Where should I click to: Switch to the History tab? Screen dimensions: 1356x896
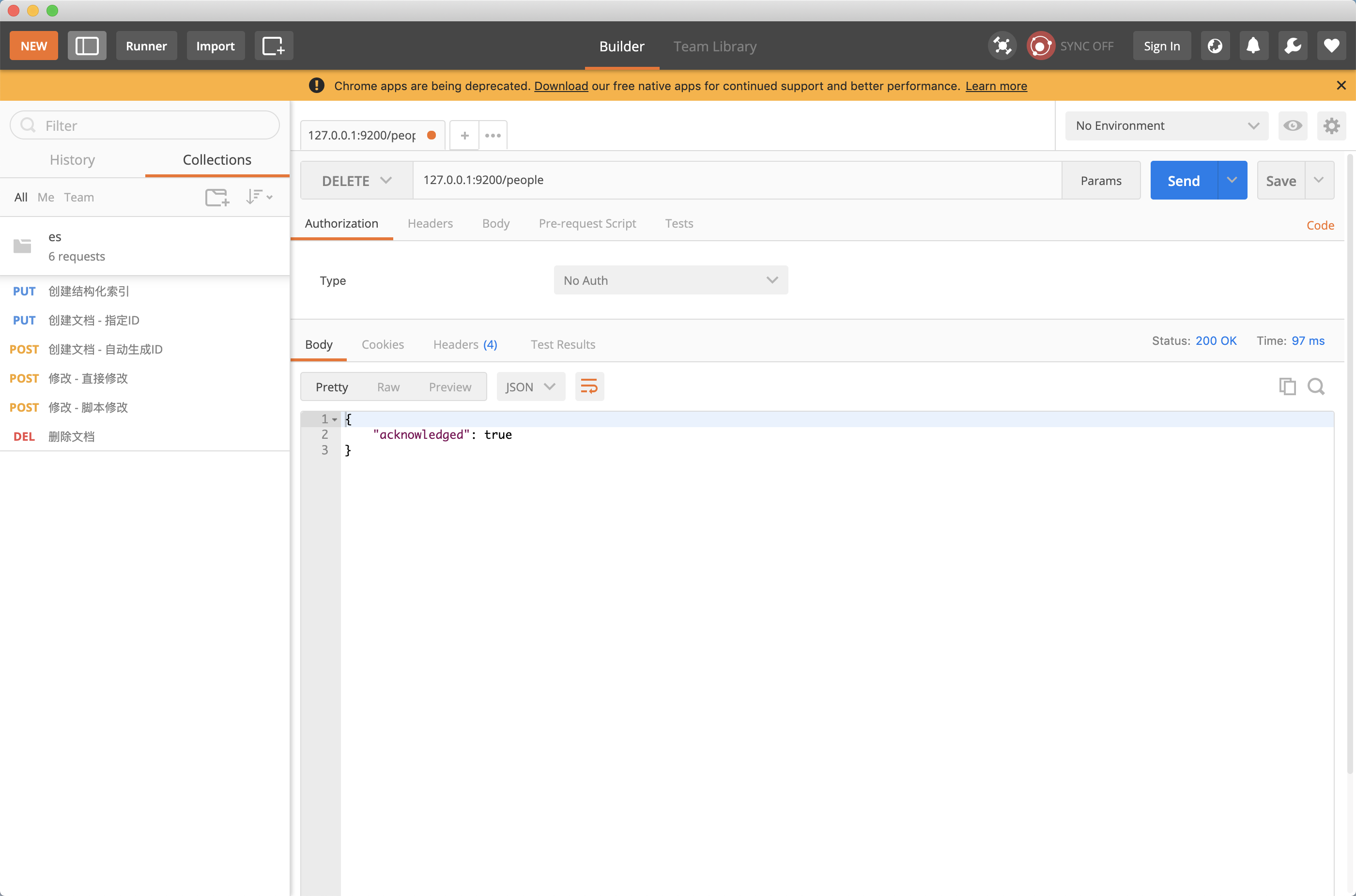[x=72, y=160]
